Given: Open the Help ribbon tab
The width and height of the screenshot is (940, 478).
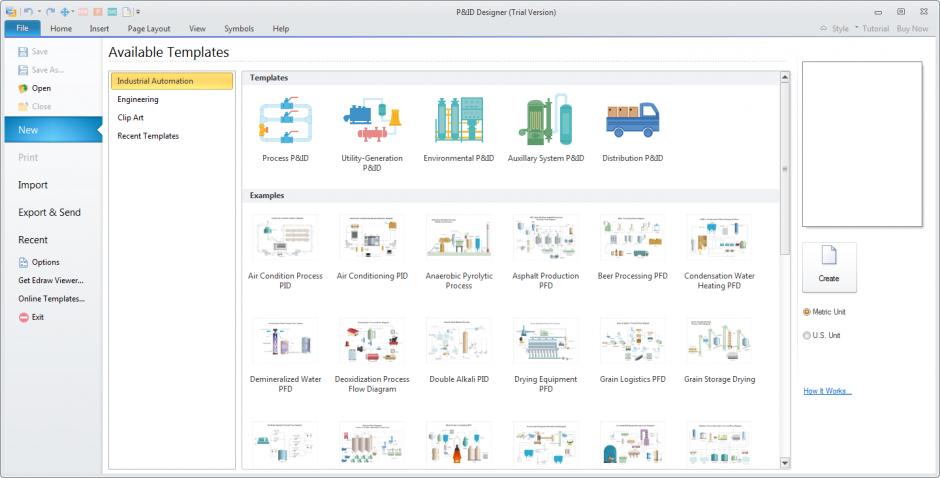Looking at the screenshot, I should click(281, 28).
